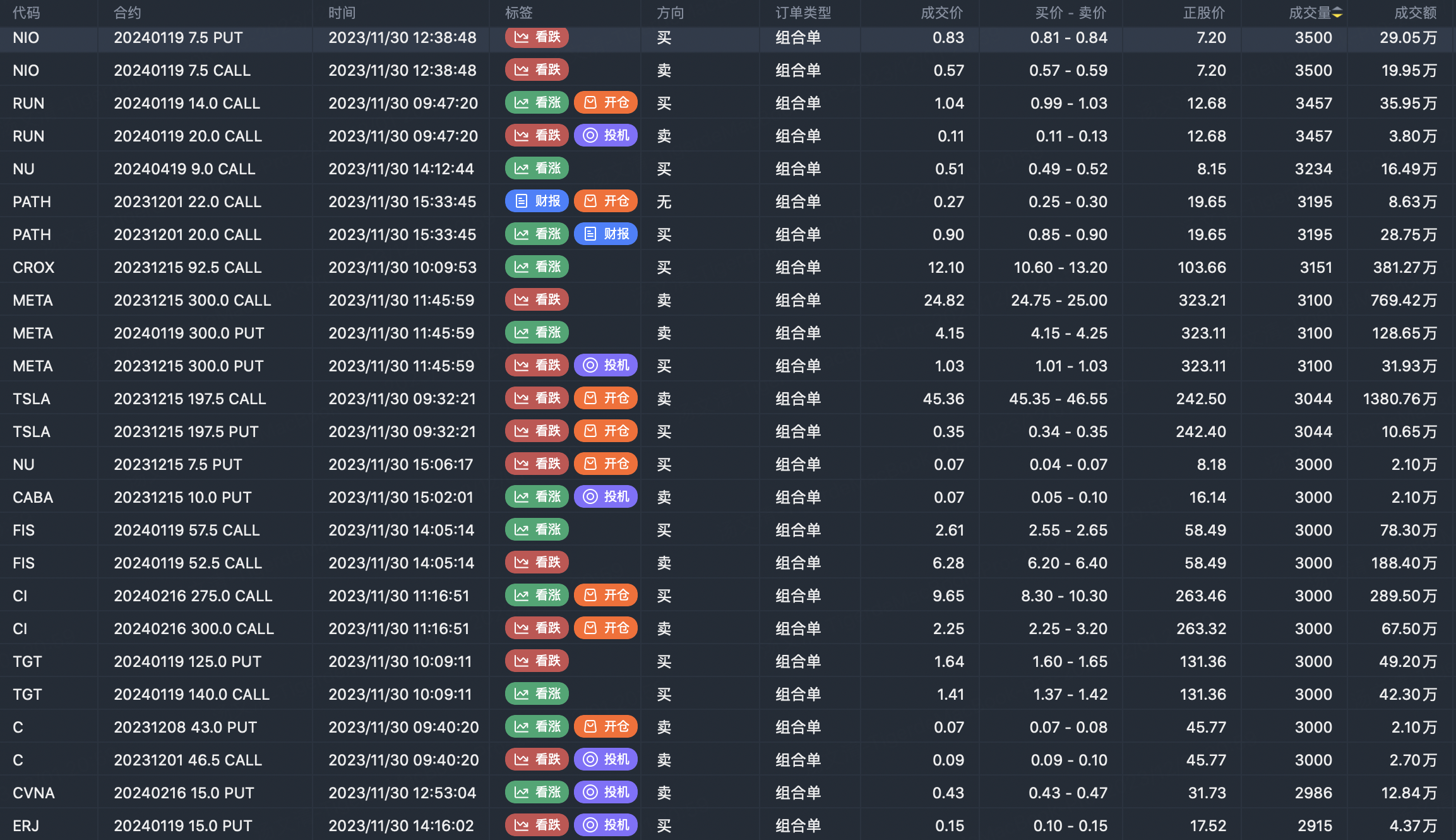Click the 开仓 tag on TSLA 197.5 PUT row
The width and height of the screenshot is (1456, 840).
pyautogui.click(x=606, y=431)
